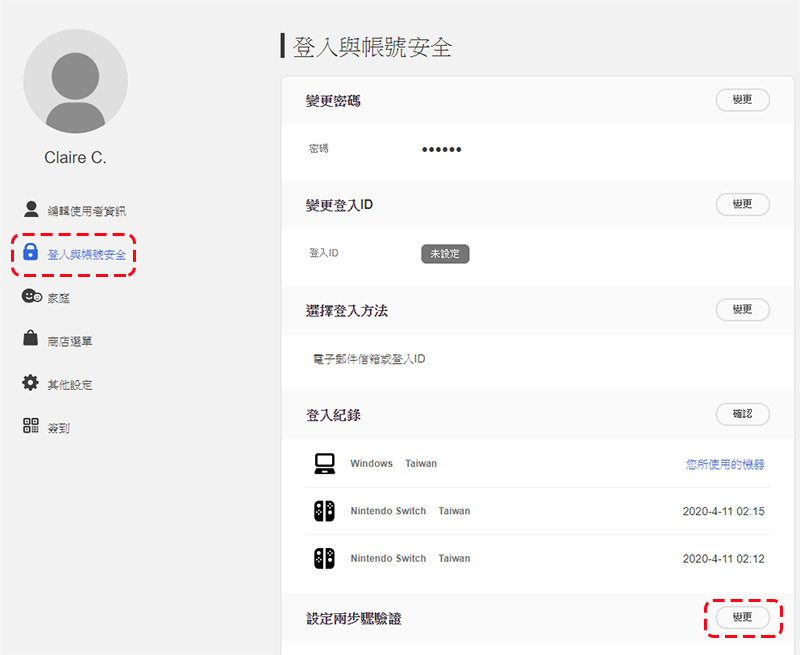Click the timestamp 2020-4-11 02:12
The height and width of the screenshot is (655, 800).
(x=723, y=559)
